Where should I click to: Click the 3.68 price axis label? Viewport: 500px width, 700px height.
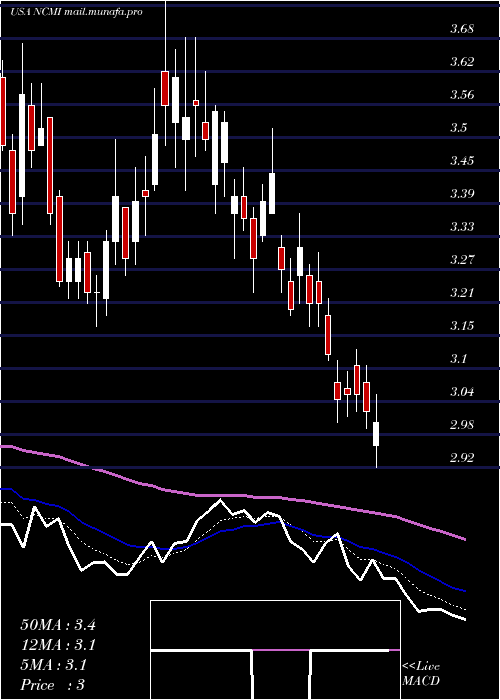pos(461,29)
